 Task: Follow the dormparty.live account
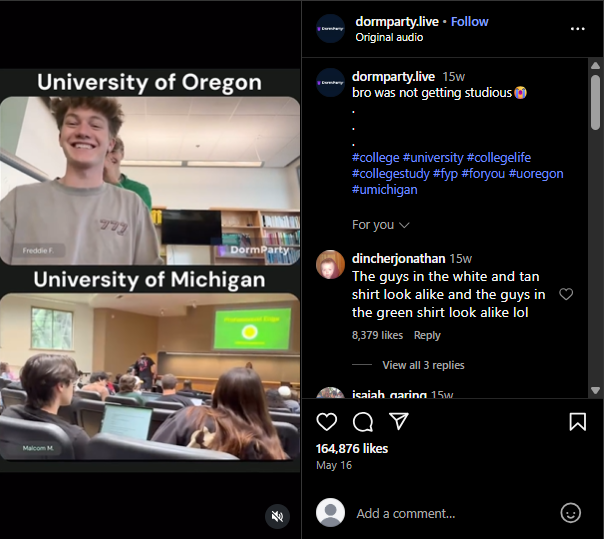[470, 22]
